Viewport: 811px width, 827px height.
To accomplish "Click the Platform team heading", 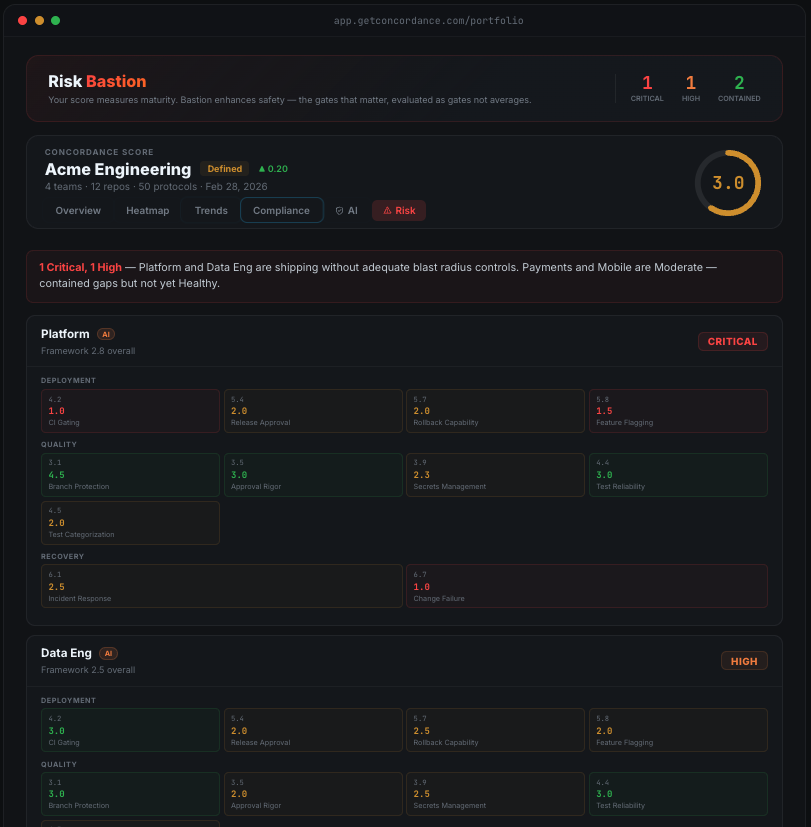I will tap(65, 334).
